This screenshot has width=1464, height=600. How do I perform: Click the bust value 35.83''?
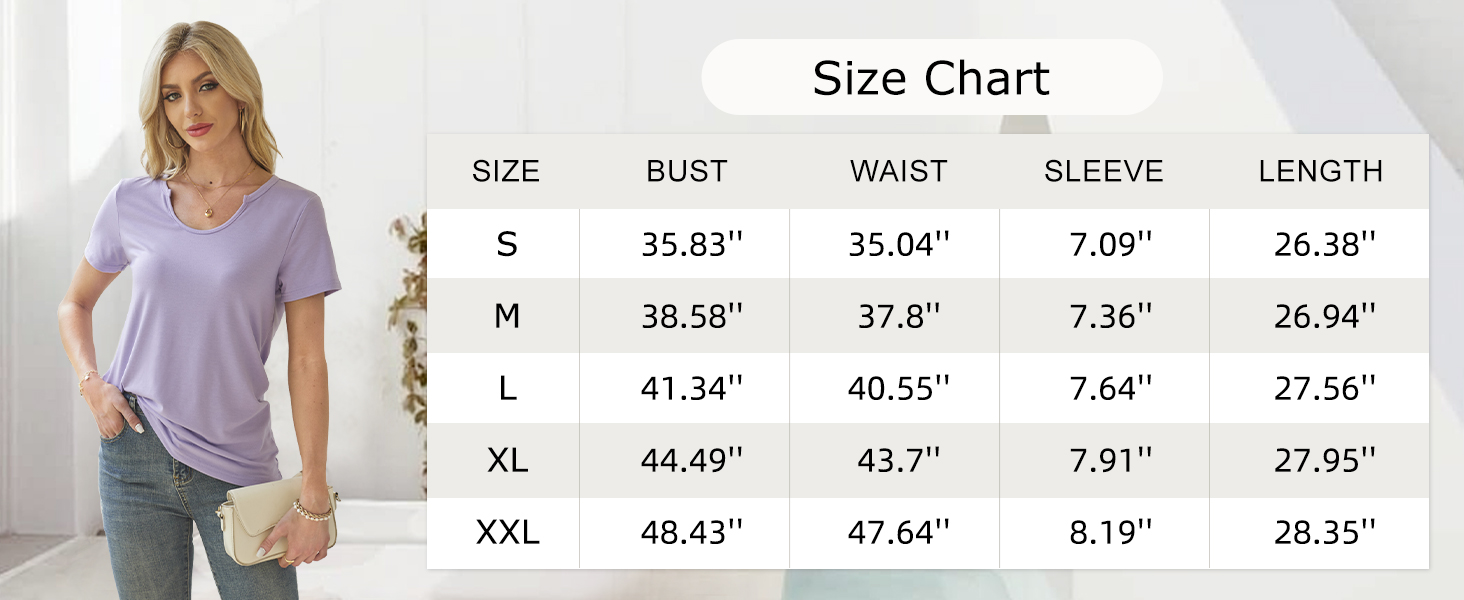(692, 244)
